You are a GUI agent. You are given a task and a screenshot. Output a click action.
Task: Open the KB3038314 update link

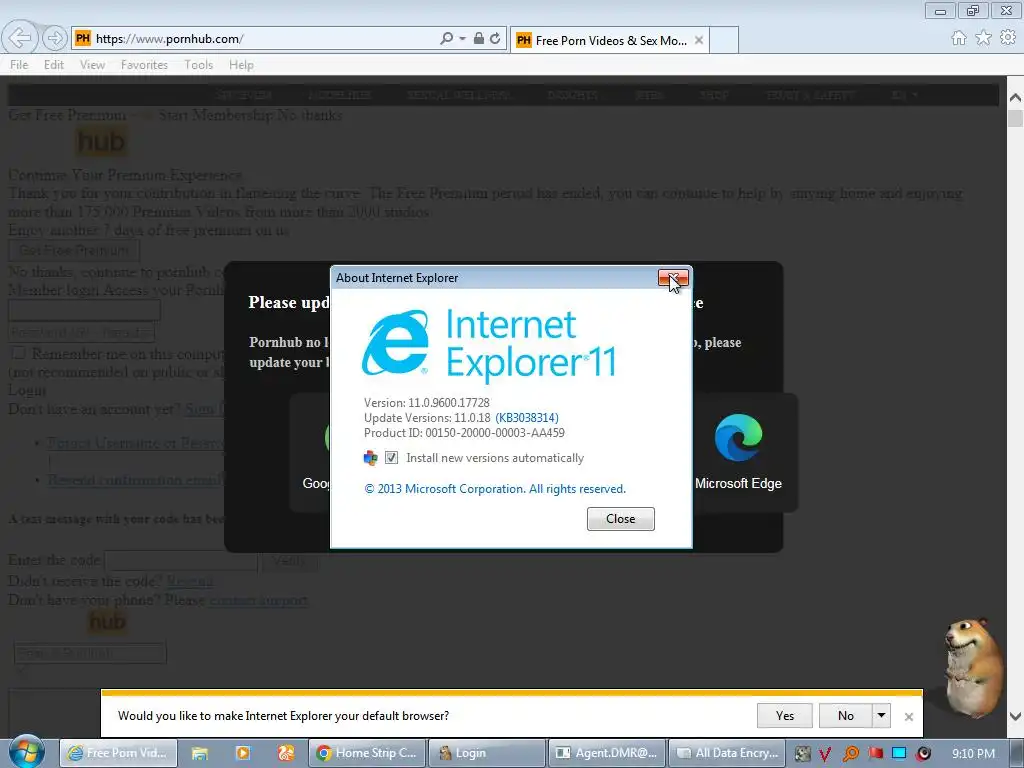coord(527,418)
